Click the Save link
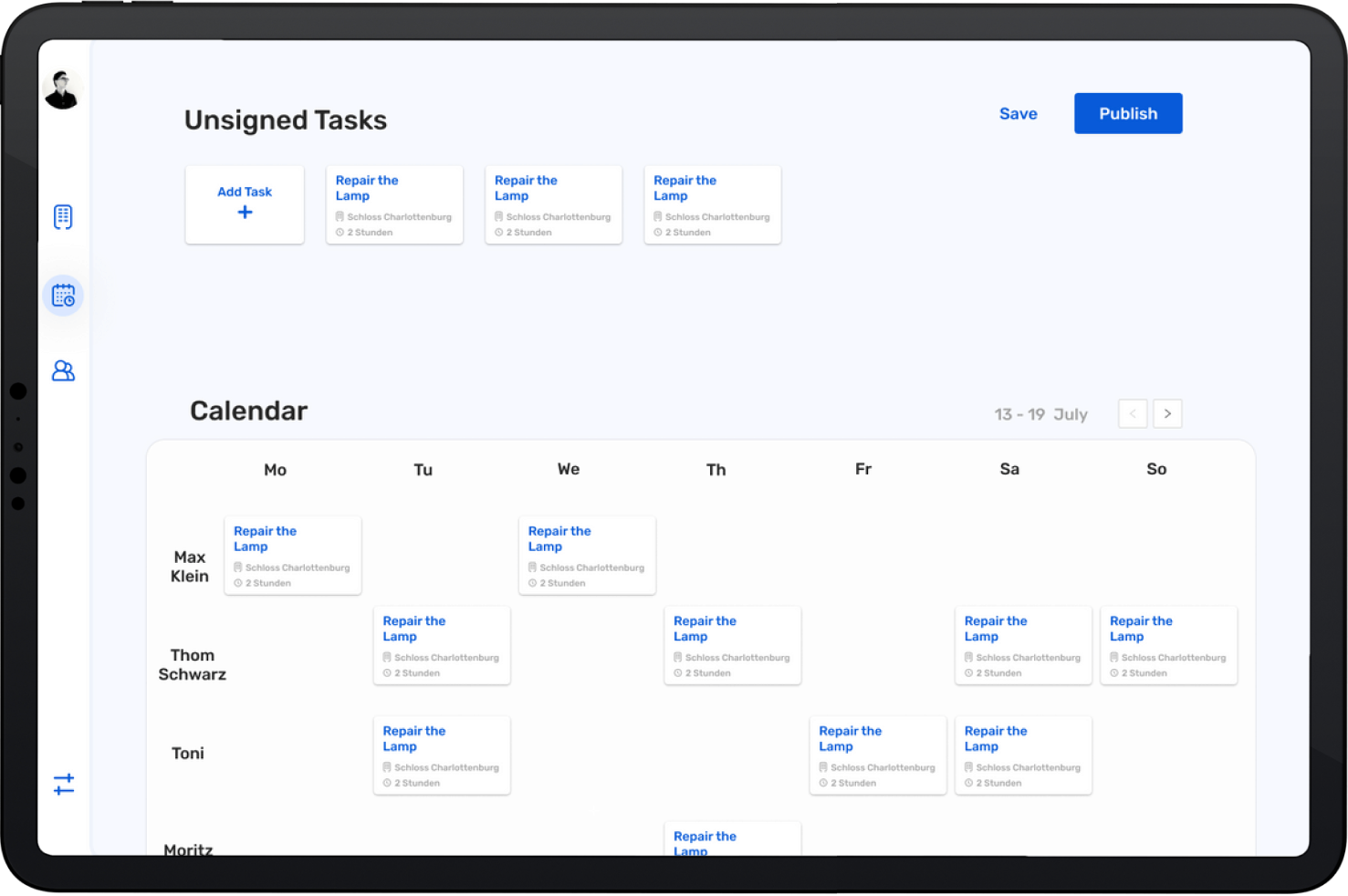Viewport: 1348px width, 896px height. 1018,114
